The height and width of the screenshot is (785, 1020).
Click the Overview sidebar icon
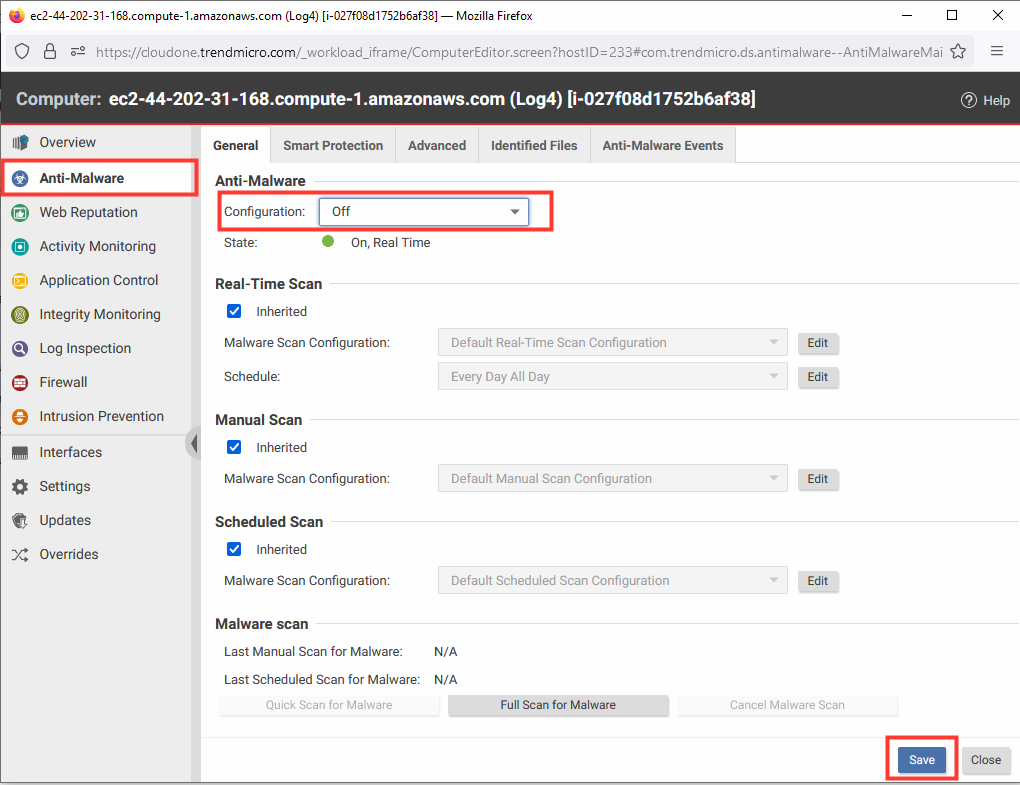20,142
